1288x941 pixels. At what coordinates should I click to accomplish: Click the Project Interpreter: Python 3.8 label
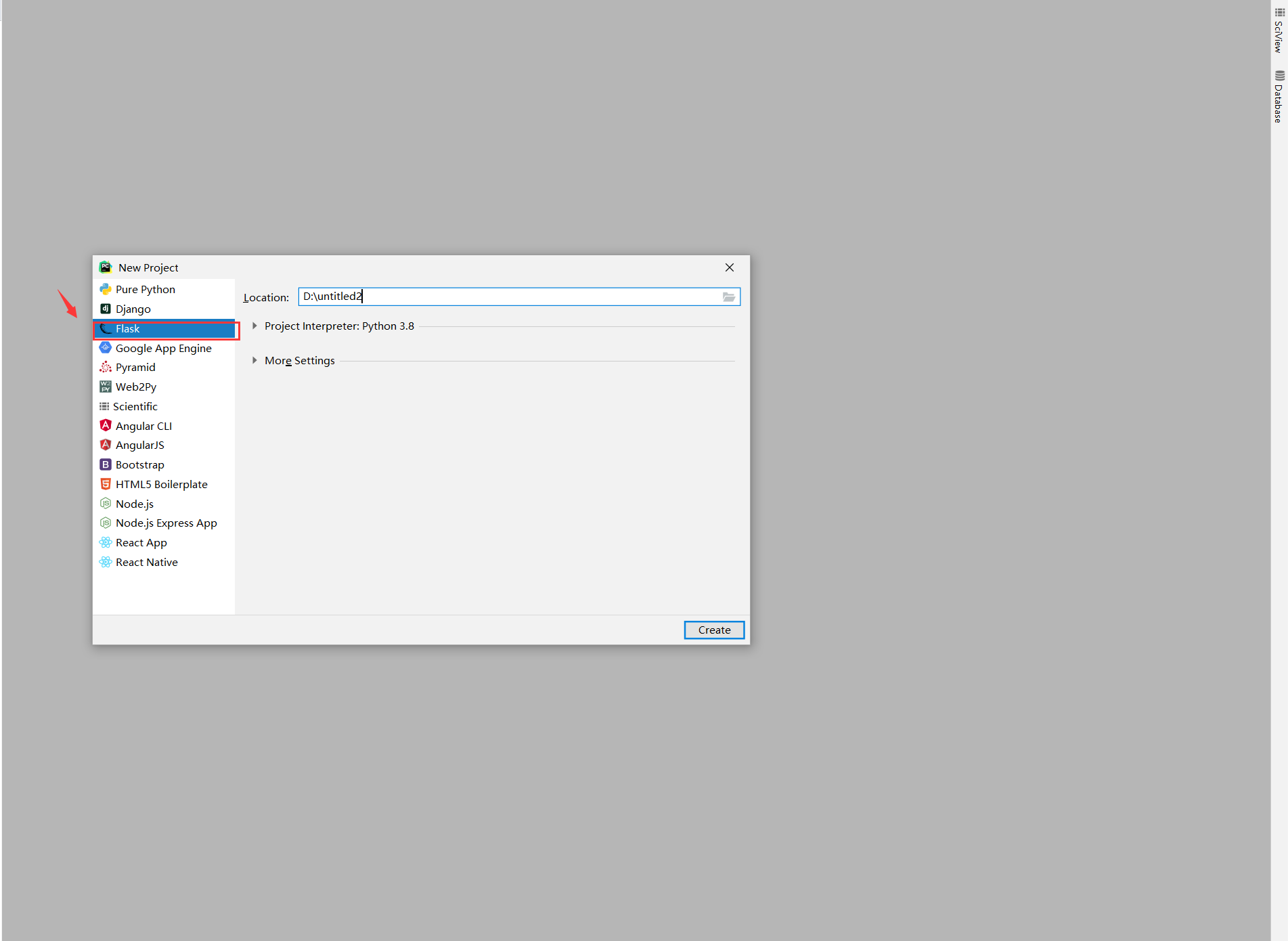tap(339, 326)
